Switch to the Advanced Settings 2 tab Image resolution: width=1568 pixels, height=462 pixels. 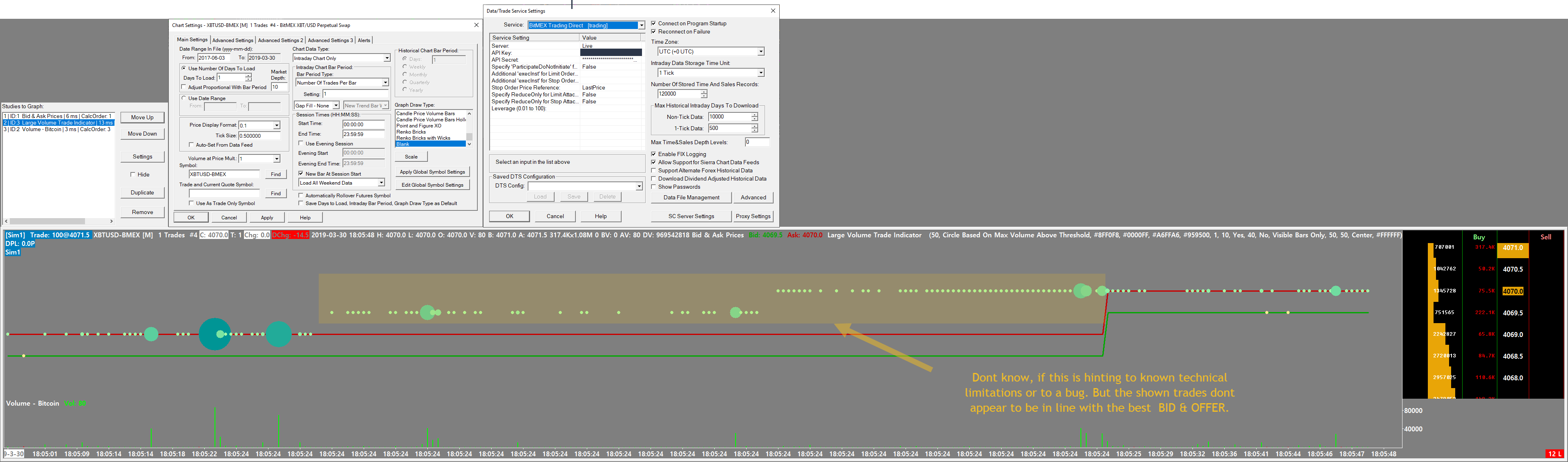pos(280,40)
